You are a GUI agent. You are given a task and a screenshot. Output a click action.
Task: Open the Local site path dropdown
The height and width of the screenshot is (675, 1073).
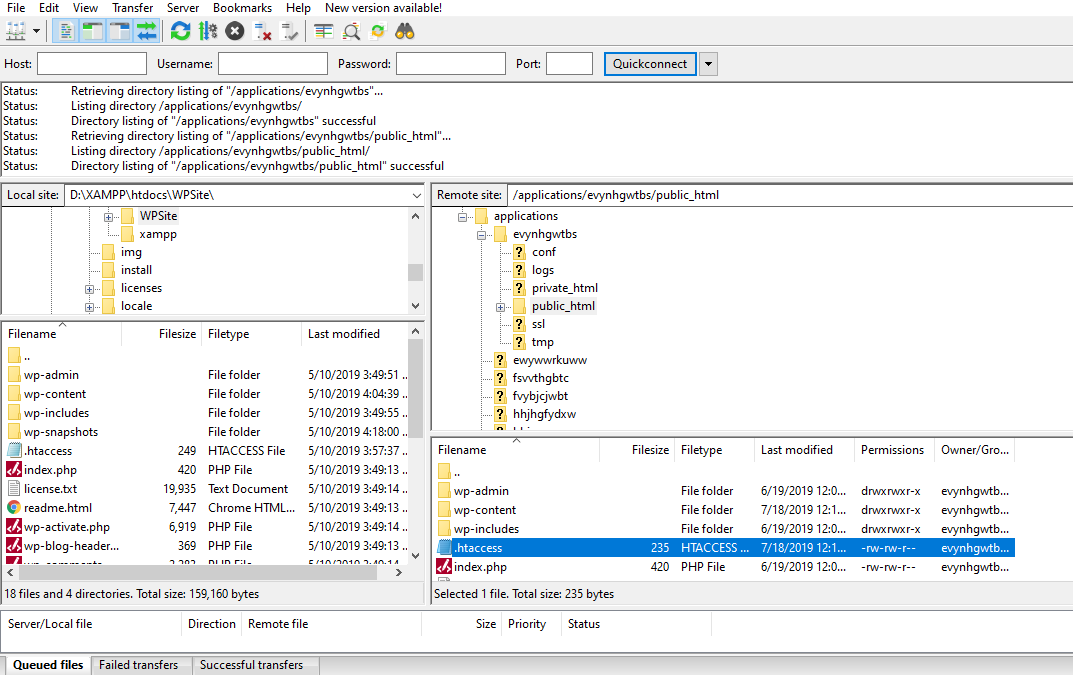tap(416, 196)
